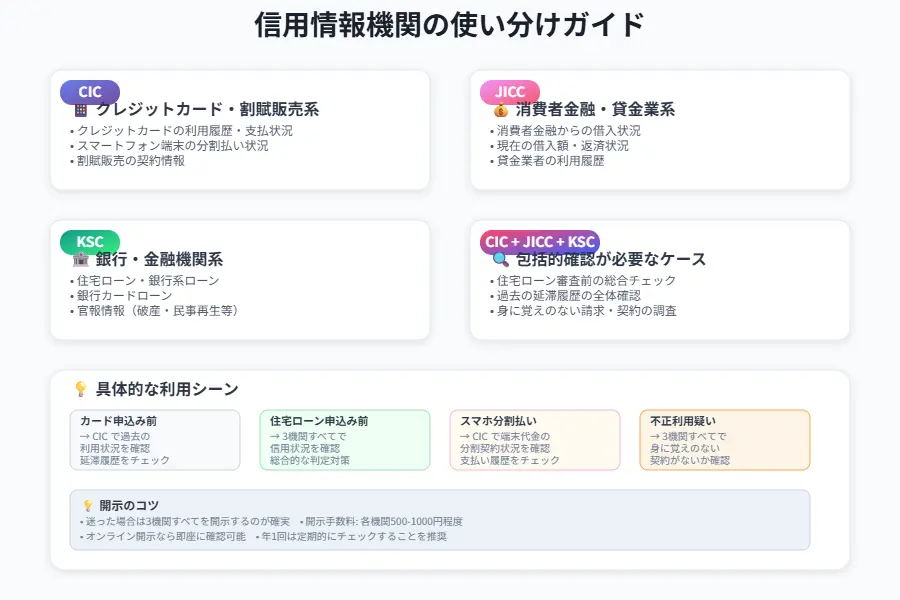
Task: Click the heading クレジットカード・割賦販売系
Action: [x=207, y=109]
